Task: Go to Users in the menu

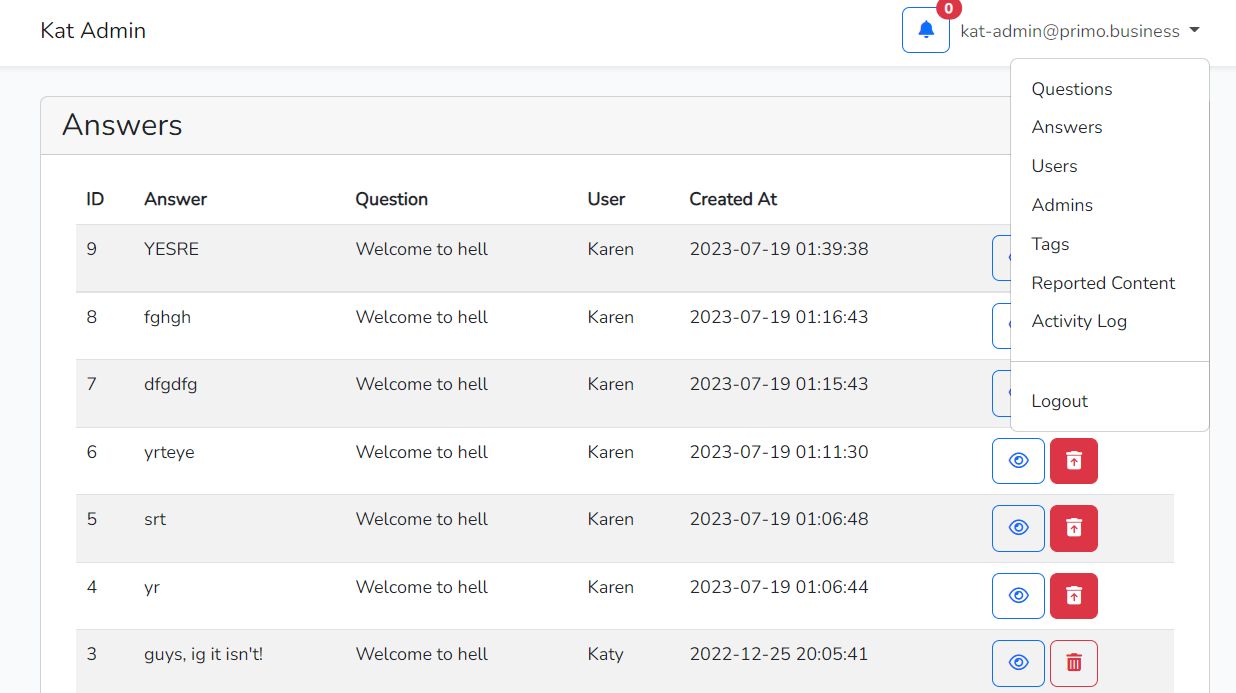Action: 1054,166
